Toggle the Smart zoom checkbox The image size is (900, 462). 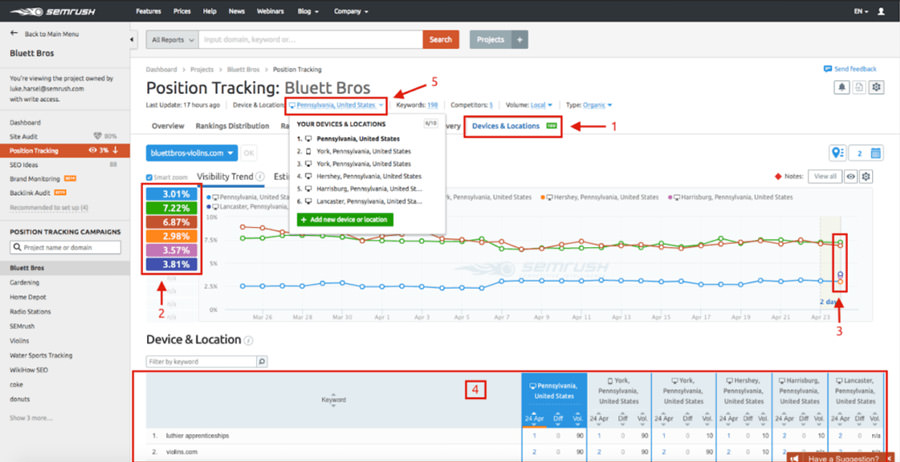click(x=149, y=177)
